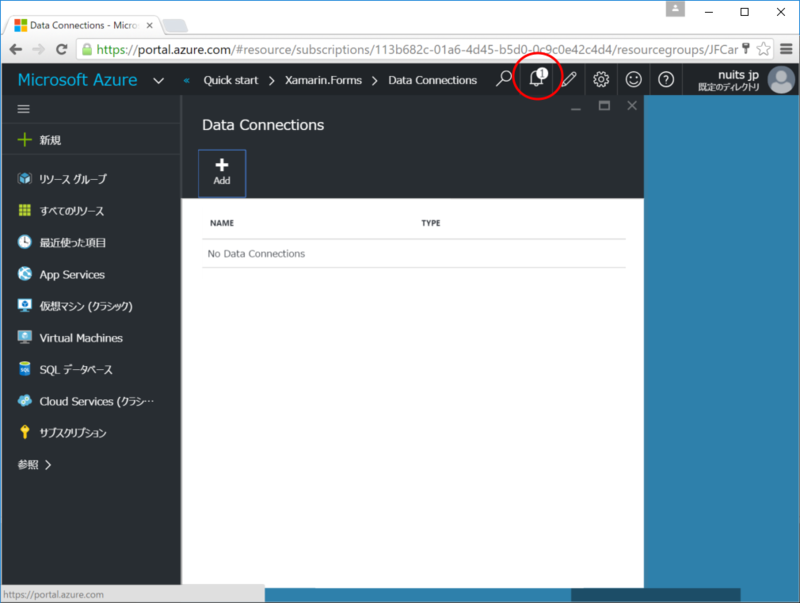The height and width of the screenshot is (603, 800).
Task: Click browser back arrow
Action: 16,49
